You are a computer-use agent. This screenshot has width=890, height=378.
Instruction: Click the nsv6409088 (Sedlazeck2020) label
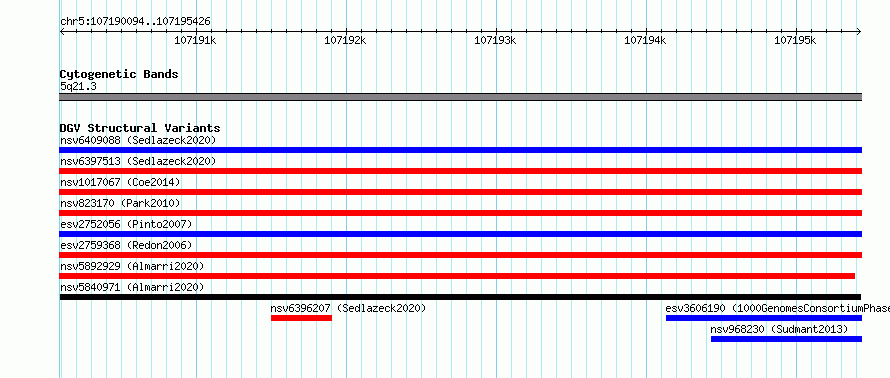[138, 140]
